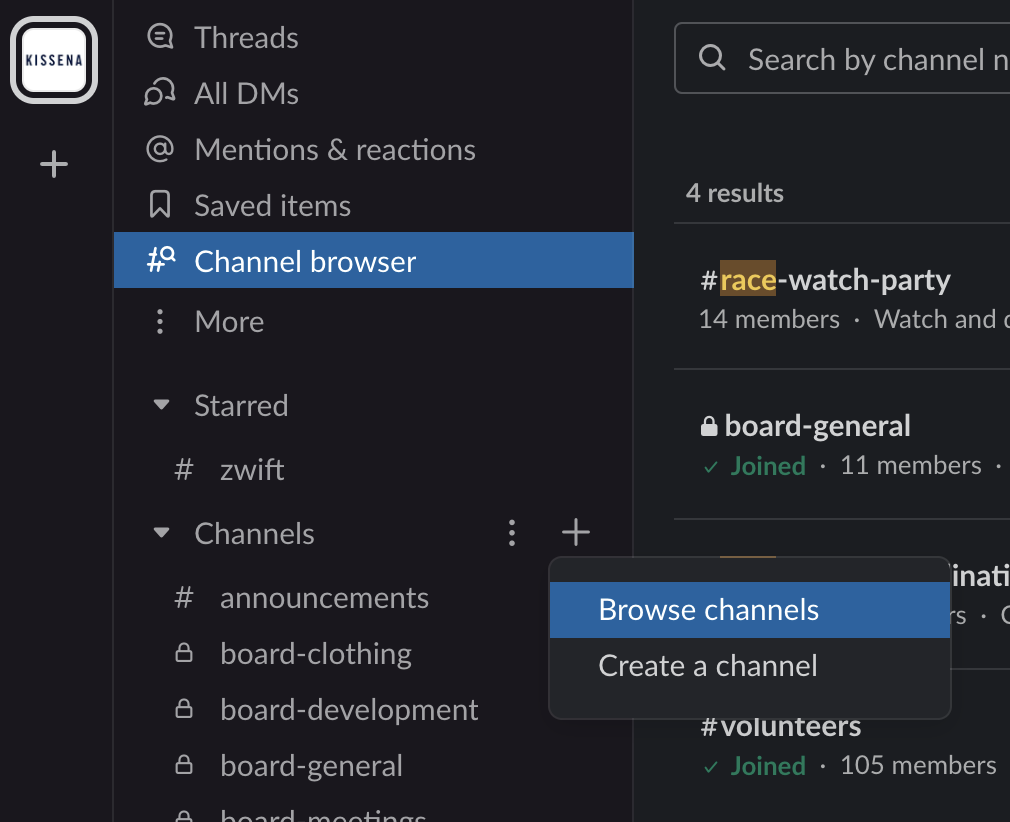Select Browse channels menu entry
The width and height of the screenshot is (1010, 822).
coord(750,610)
